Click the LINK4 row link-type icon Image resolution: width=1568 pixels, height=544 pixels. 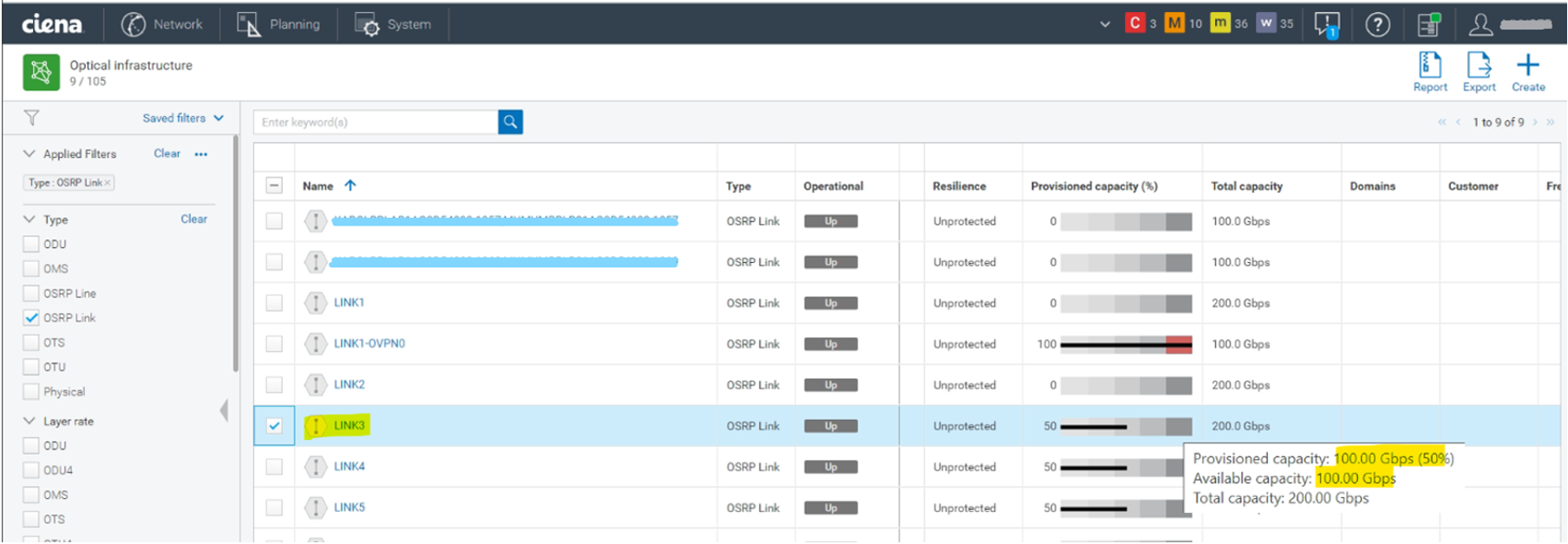316,467
